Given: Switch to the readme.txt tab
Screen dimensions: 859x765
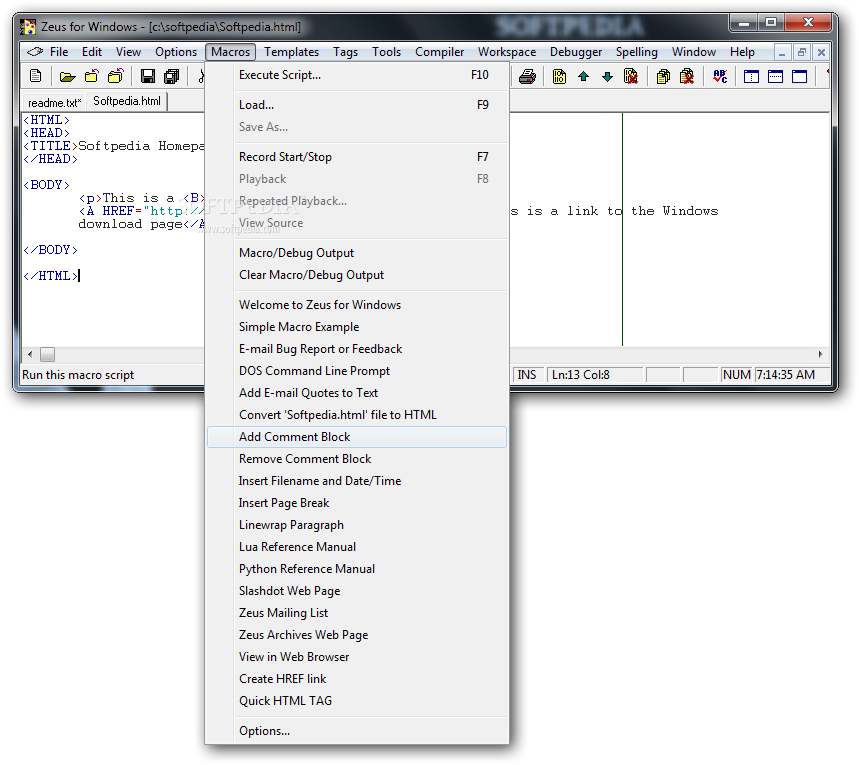Looking at the screenshot, I should [x=54, y=102].
